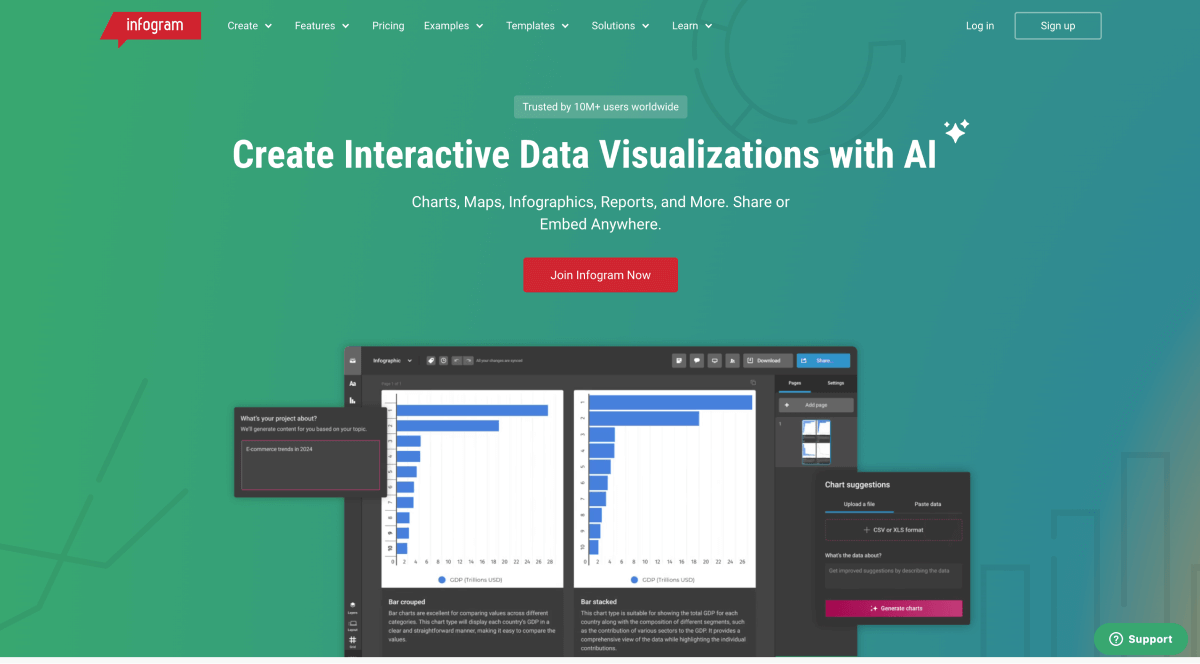Image resolution: width=1200 pixels, height=664 pixels.
Task: Click the tag icon in editor toolbar
Action: (431, 360)
